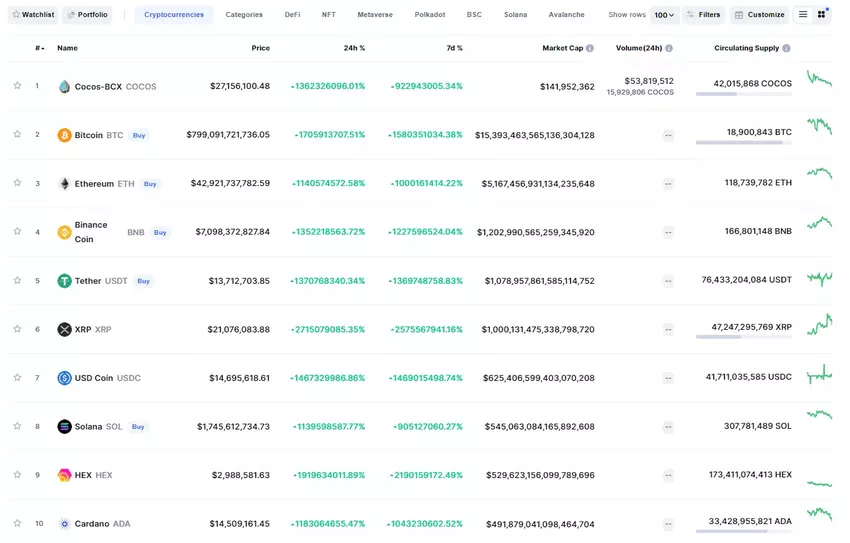Switch to grid view layout icon
Image resolution: width=850 pixels, height=543 pixels.
822,15
